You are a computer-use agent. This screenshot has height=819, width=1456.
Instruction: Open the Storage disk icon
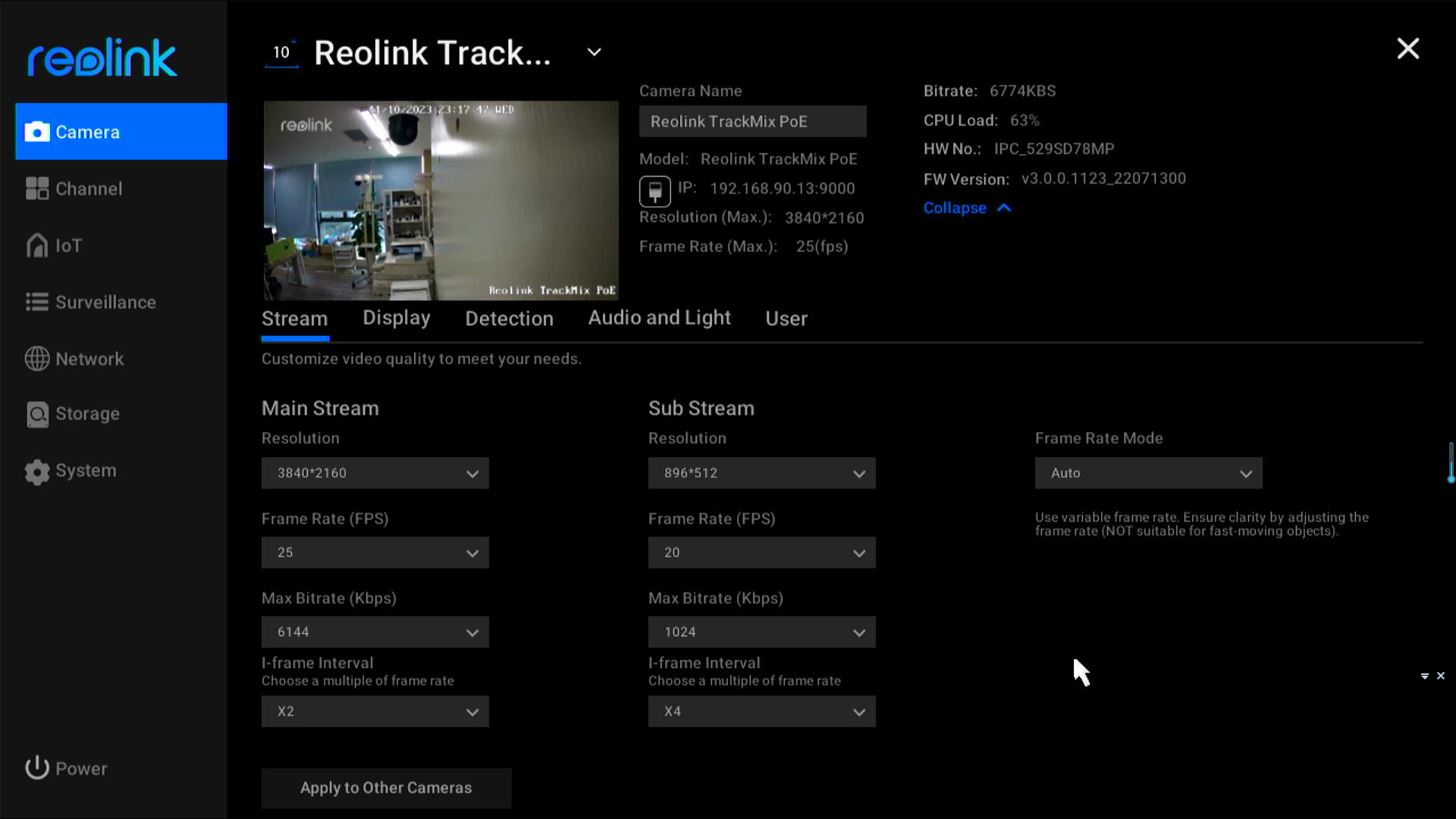(x=36, y=414)
